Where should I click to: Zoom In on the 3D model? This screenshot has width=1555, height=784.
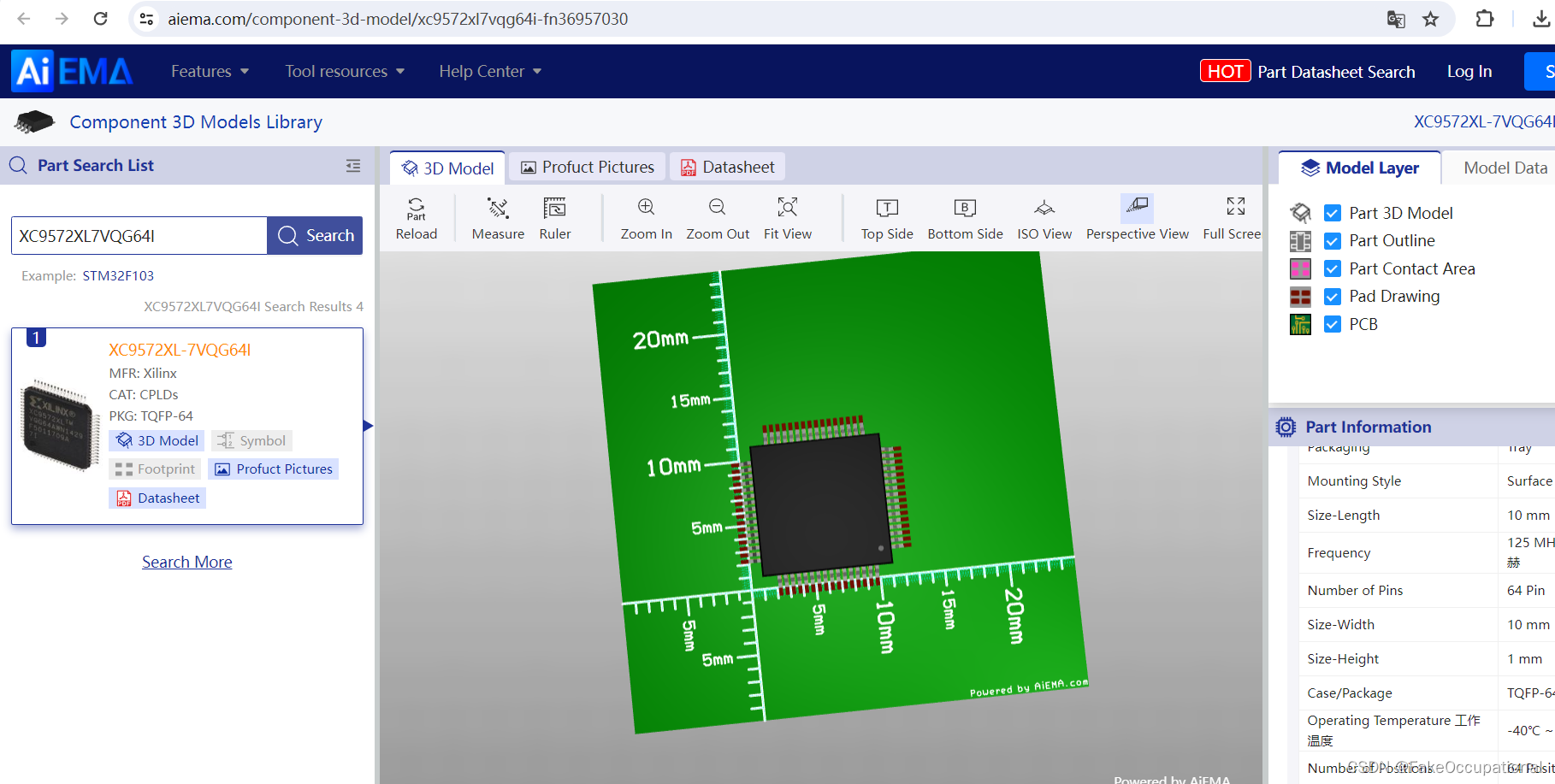point(647,218)
